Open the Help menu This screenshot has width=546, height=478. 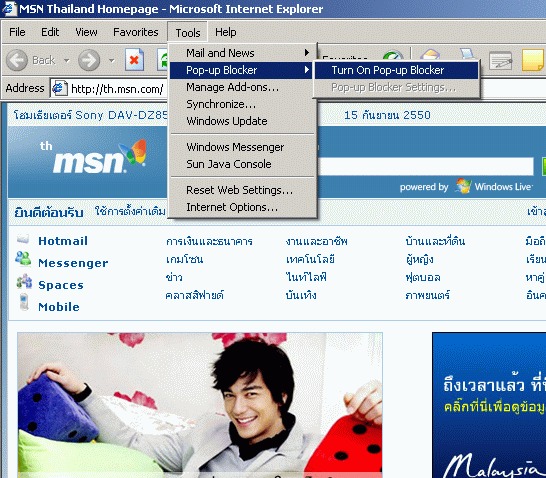pos(225,32)
